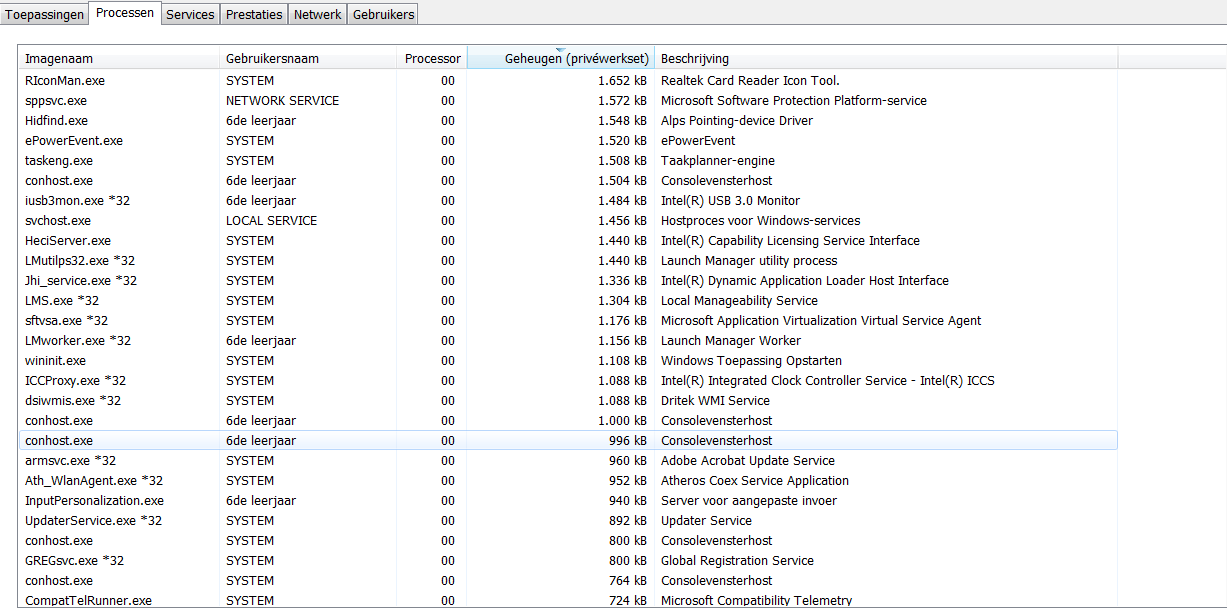Select the RIconMan.exe process row
The width and height of the screenshot is (1227, 614).
65,81
